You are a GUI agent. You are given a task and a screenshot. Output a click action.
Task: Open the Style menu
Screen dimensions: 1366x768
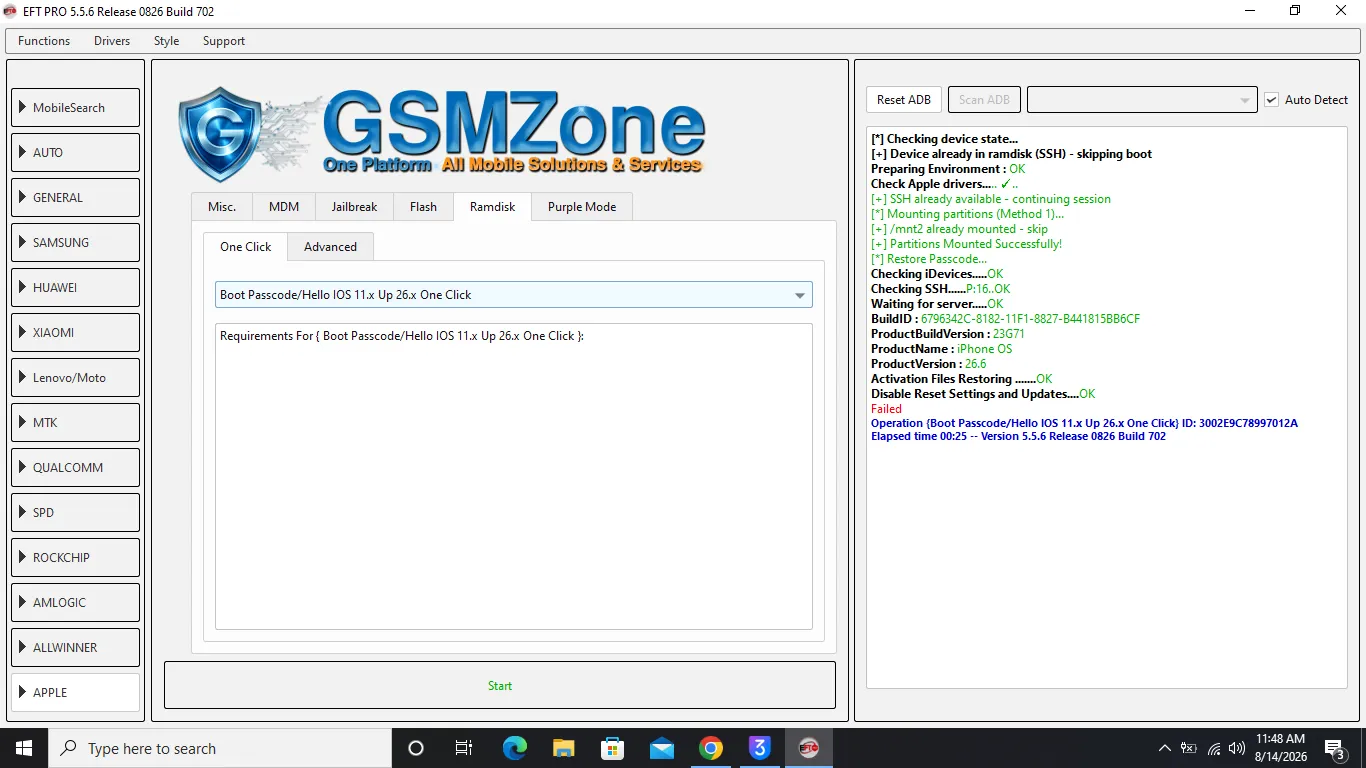click(x=167, y=41)
